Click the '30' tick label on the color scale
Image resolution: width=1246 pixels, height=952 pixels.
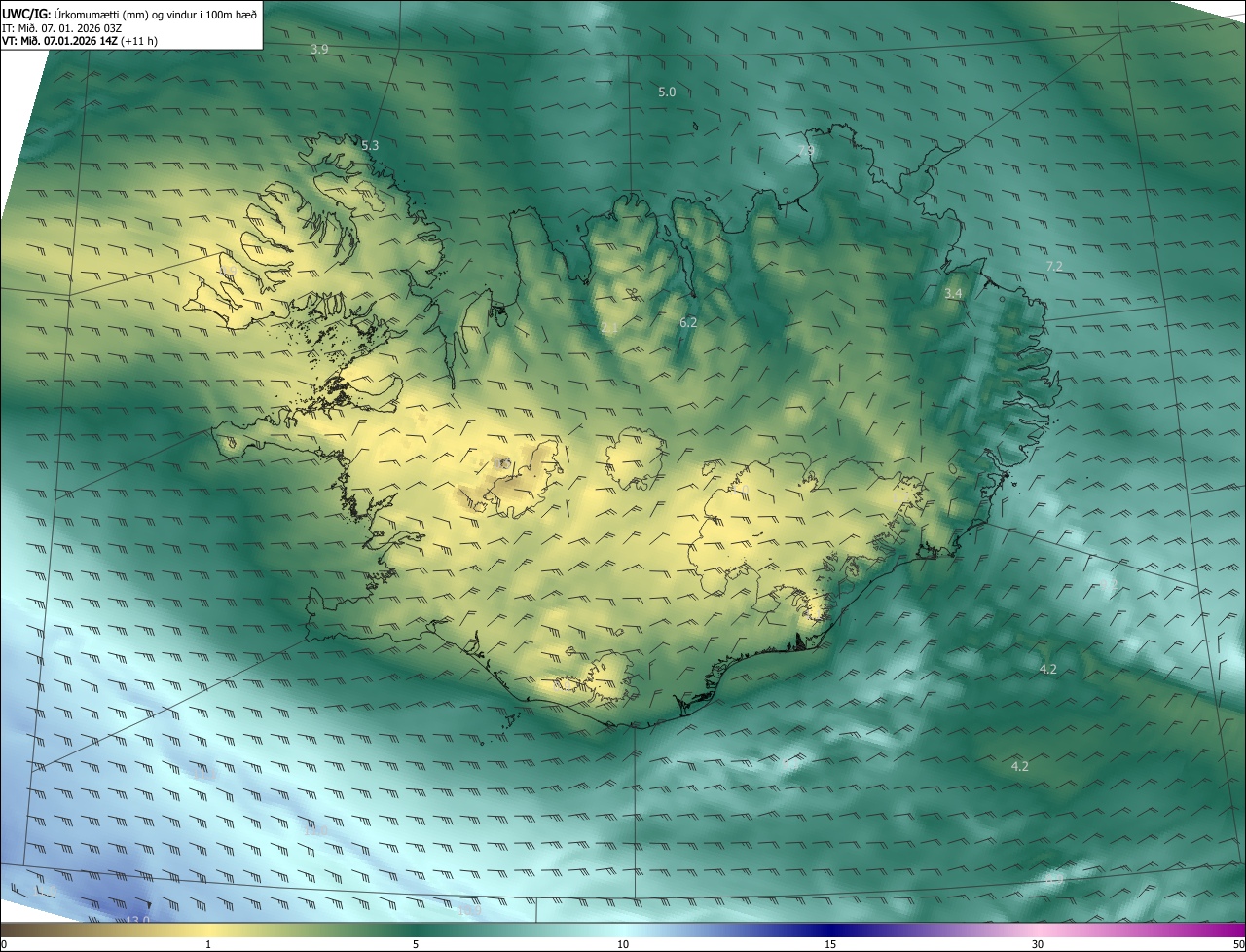click(x=1038, y=945)
